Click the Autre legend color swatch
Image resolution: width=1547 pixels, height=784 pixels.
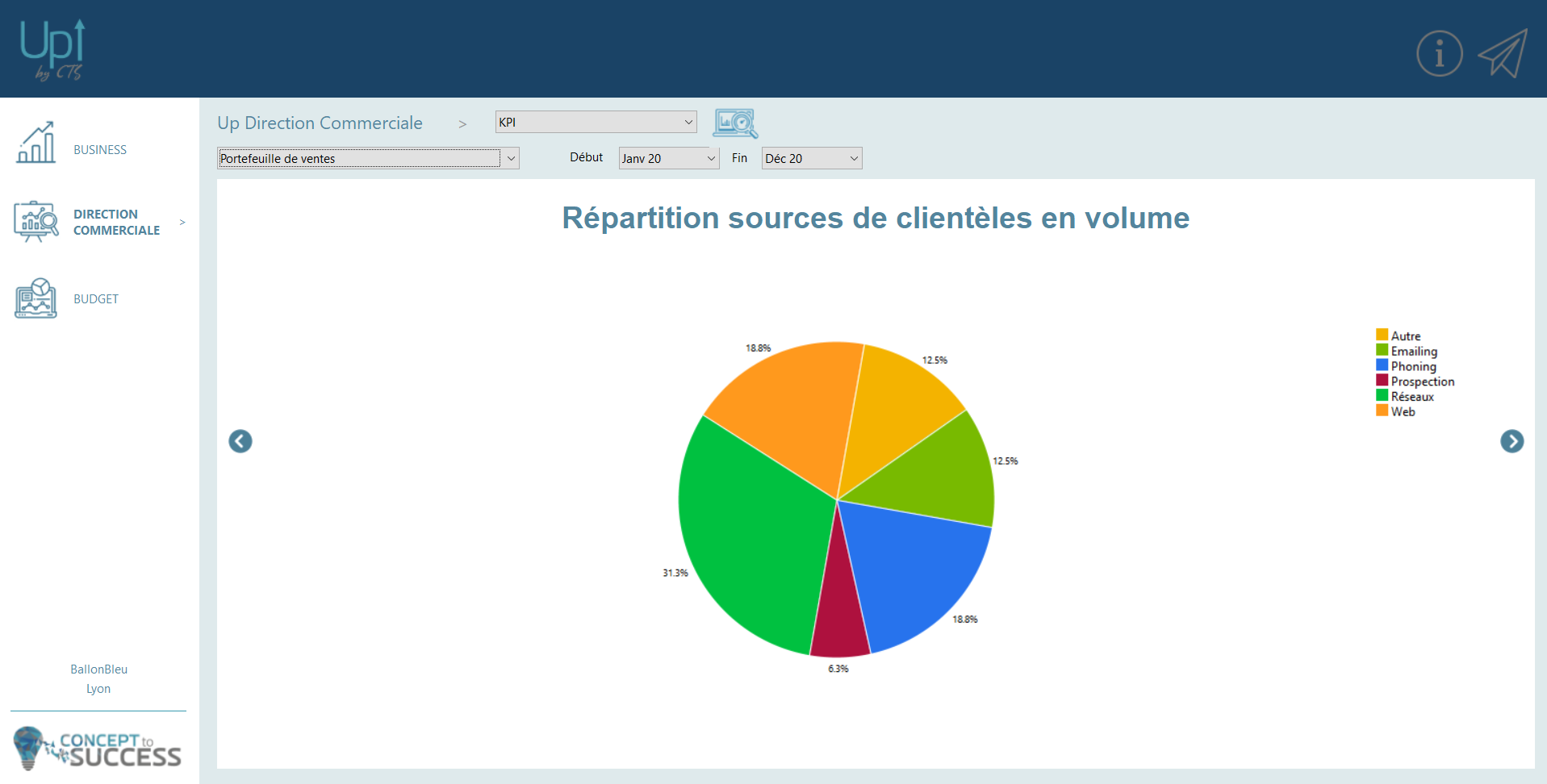[1382, 335]
